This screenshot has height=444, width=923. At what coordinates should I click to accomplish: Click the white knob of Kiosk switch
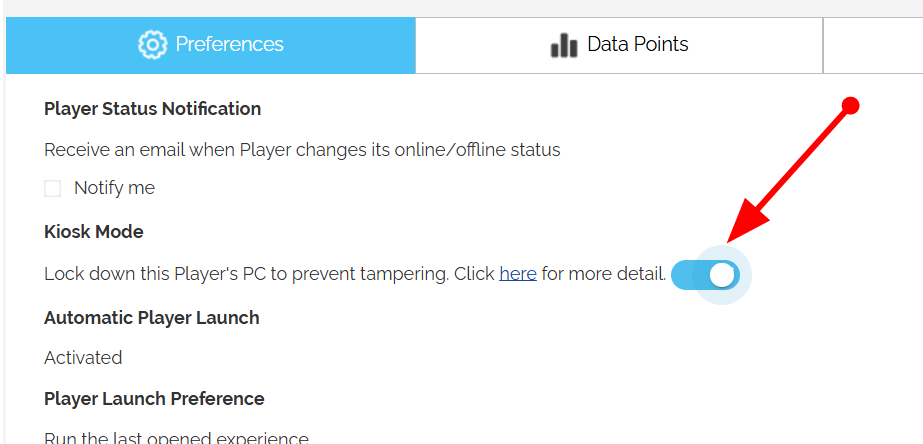722,275
